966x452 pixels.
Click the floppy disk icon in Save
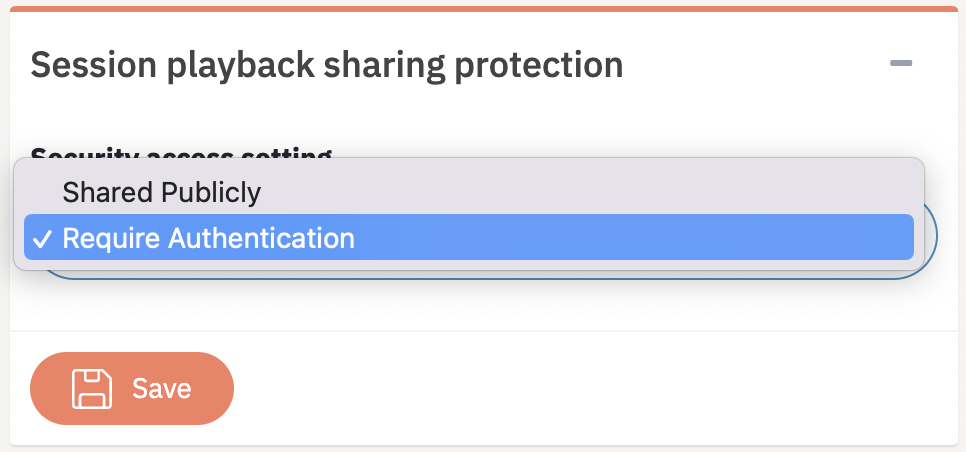92,389
